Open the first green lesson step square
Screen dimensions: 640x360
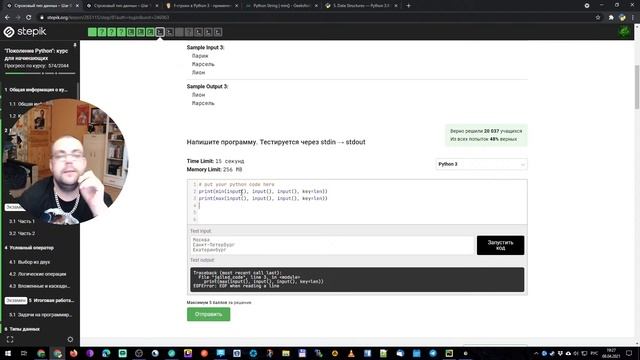(92, 32)
